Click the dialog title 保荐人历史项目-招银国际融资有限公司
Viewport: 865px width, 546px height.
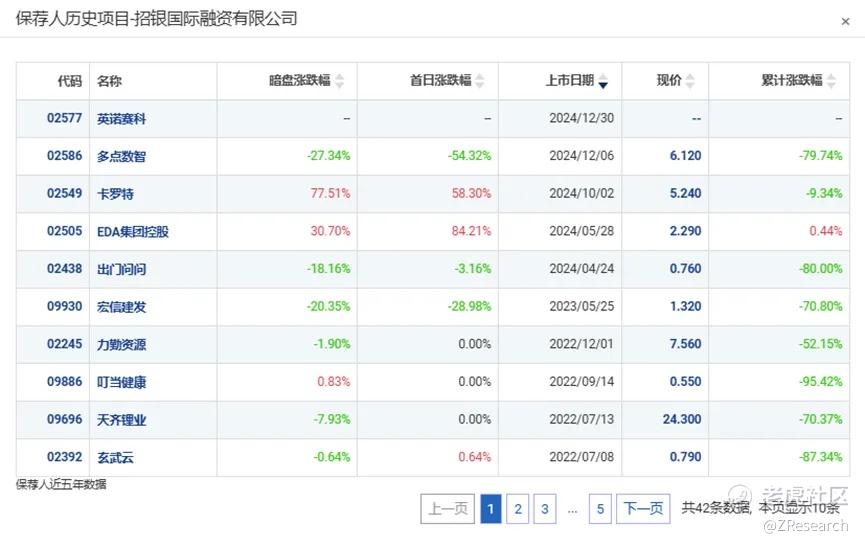[x=156, y=19]
